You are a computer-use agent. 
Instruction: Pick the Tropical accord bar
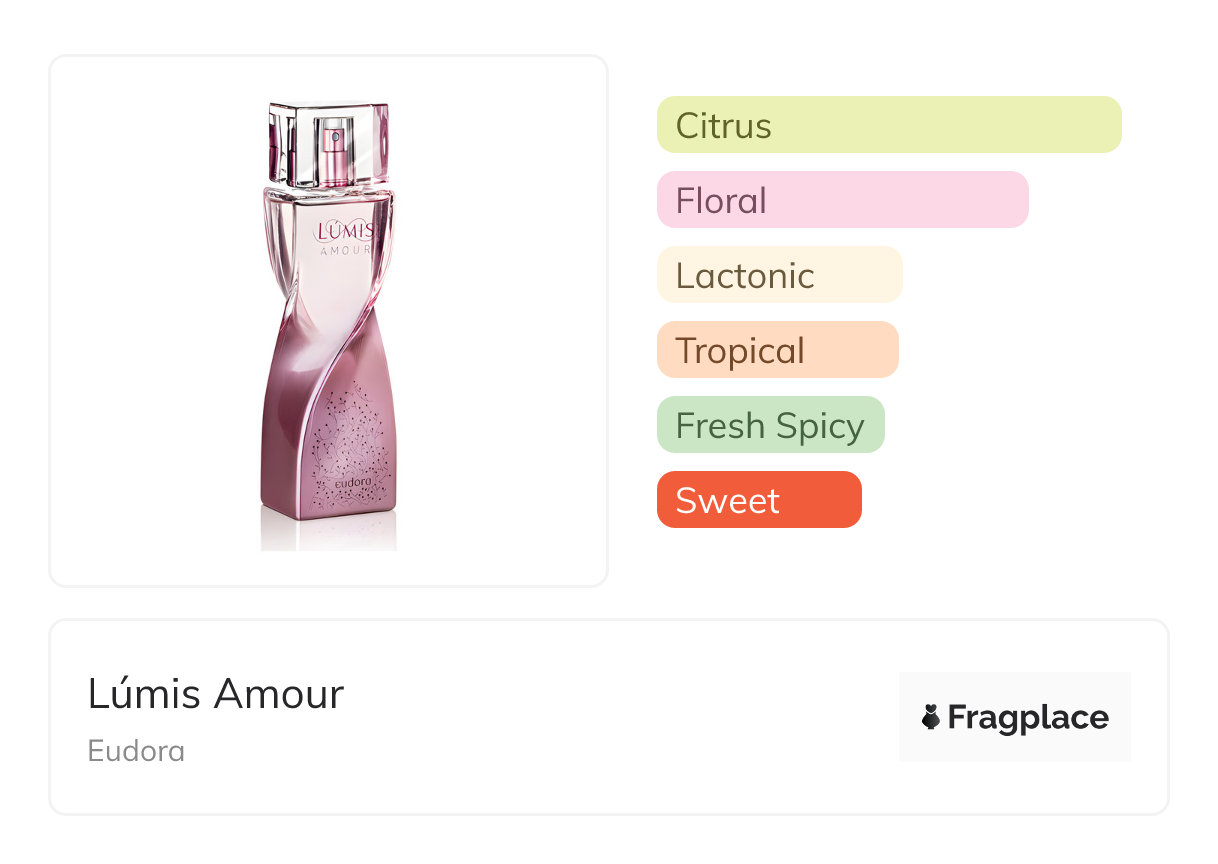[777, 350]
